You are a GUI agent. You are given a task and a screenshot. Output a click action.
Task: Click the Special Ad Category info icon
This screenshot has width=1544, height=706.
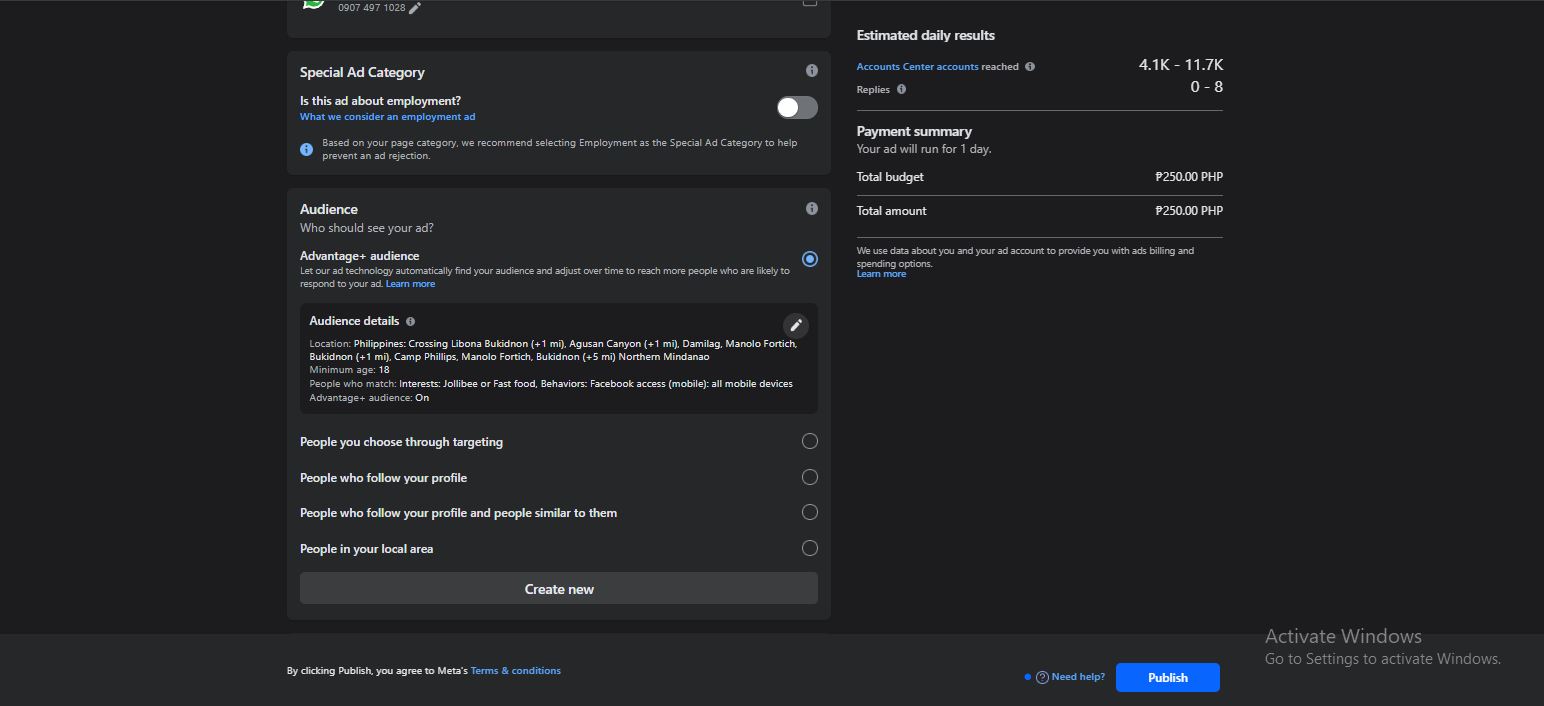click(812, 71)
